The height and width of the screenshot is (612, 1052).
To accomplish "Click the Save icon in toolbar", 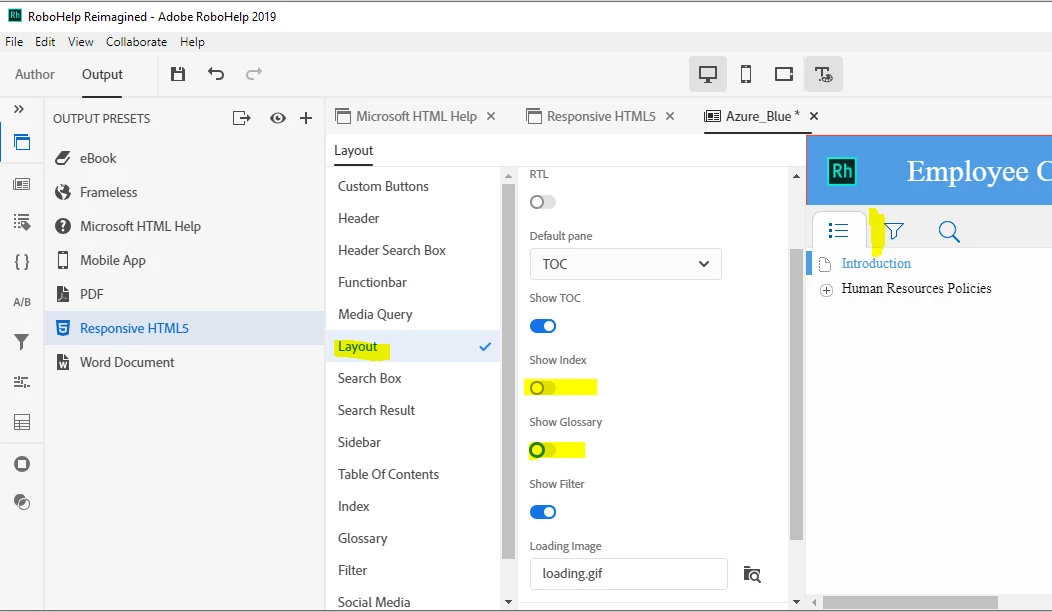I will [178, 74].
